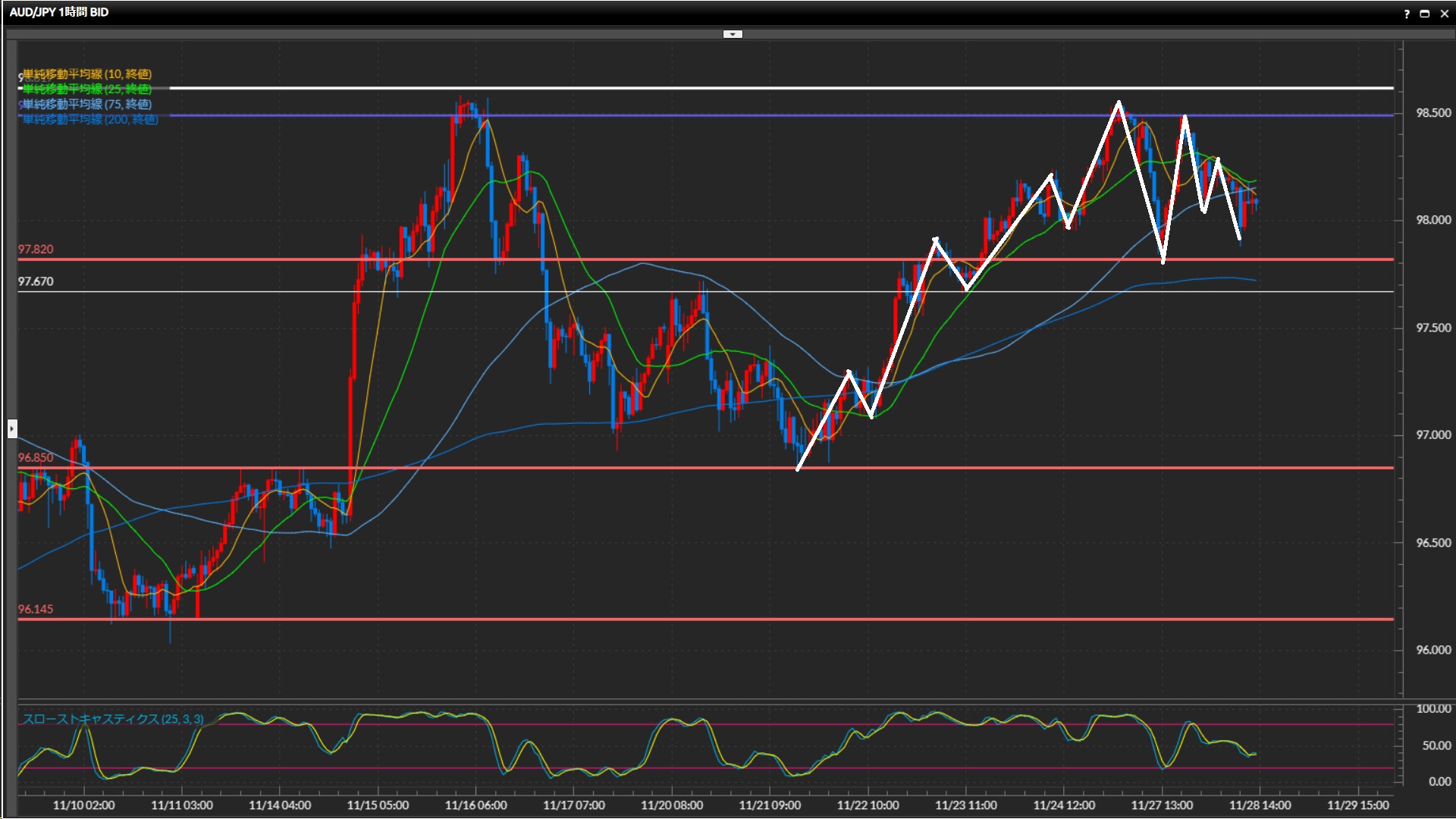Open the help question mark icon

point(1407,14)
